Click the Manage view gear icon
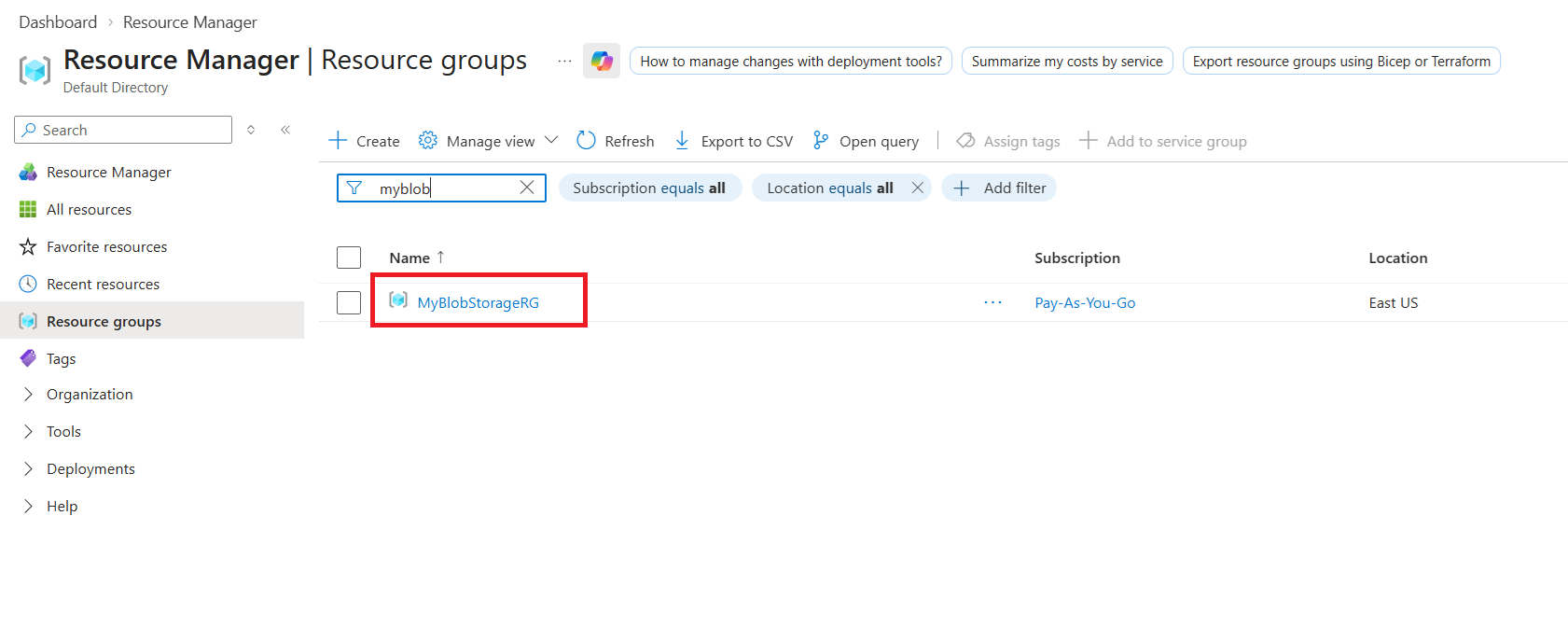 pos(427,140)
